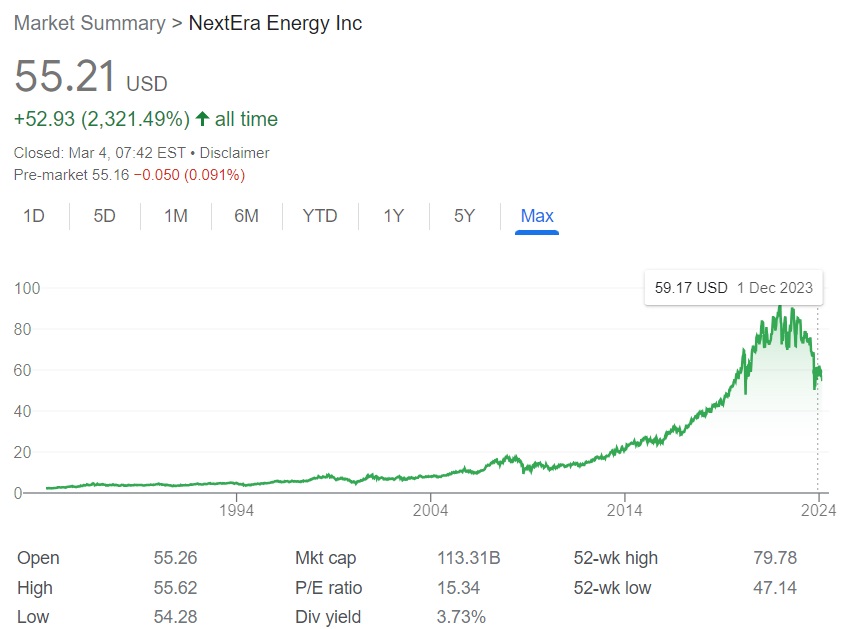
Task: Click the green up arrow icon
Action: click(202, 119)
